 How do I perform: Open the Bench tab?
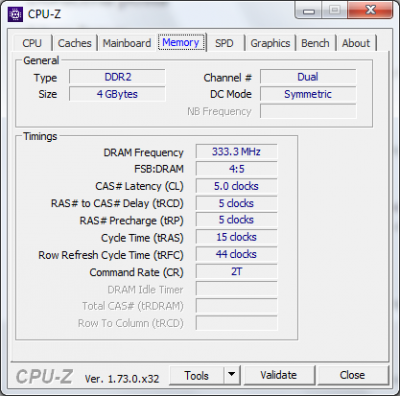point(315,43)
